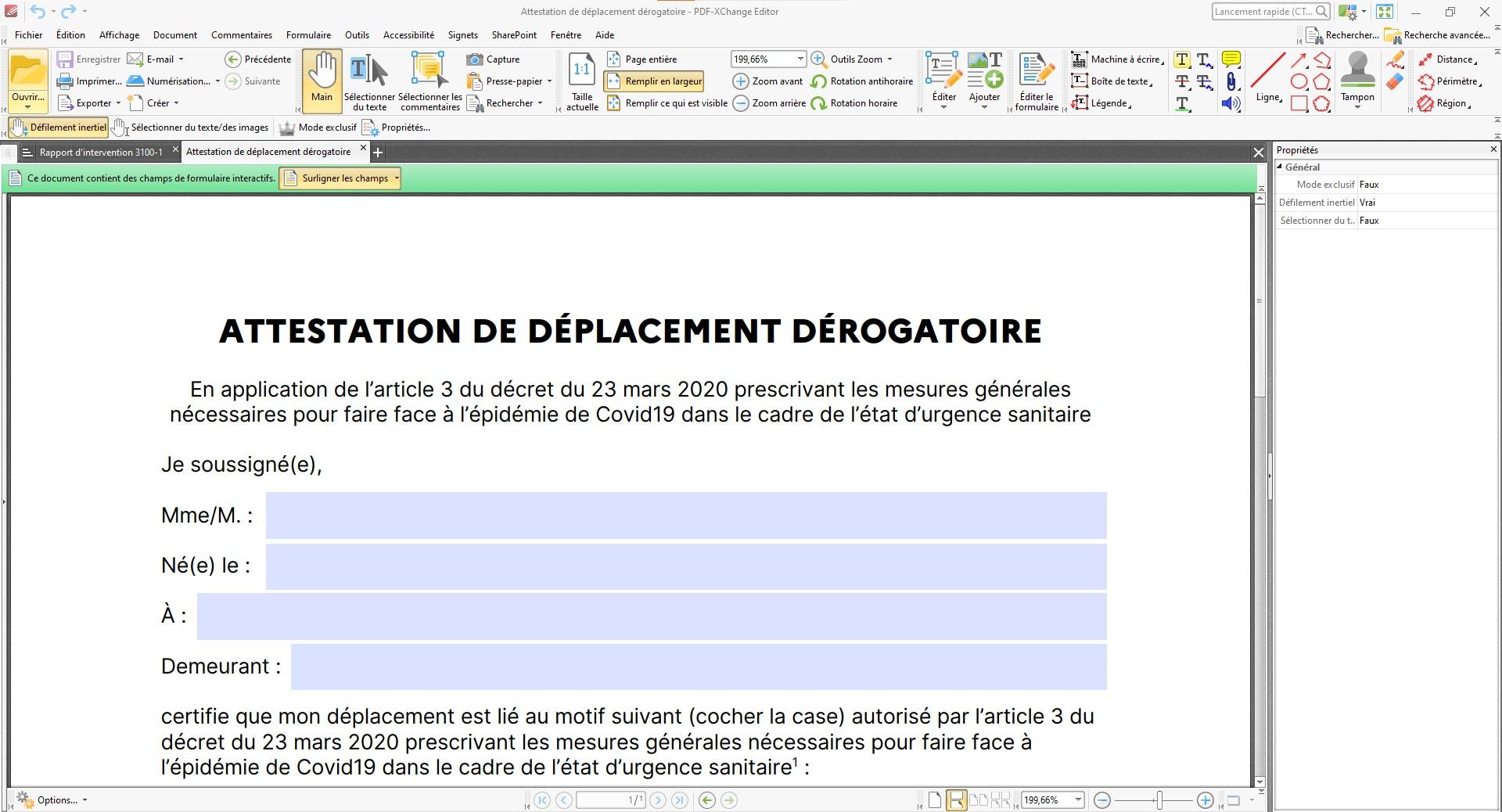Click in the Lancement rapide search box
The height and width of the screenshot is (812, 1502).
(1271, 12)
